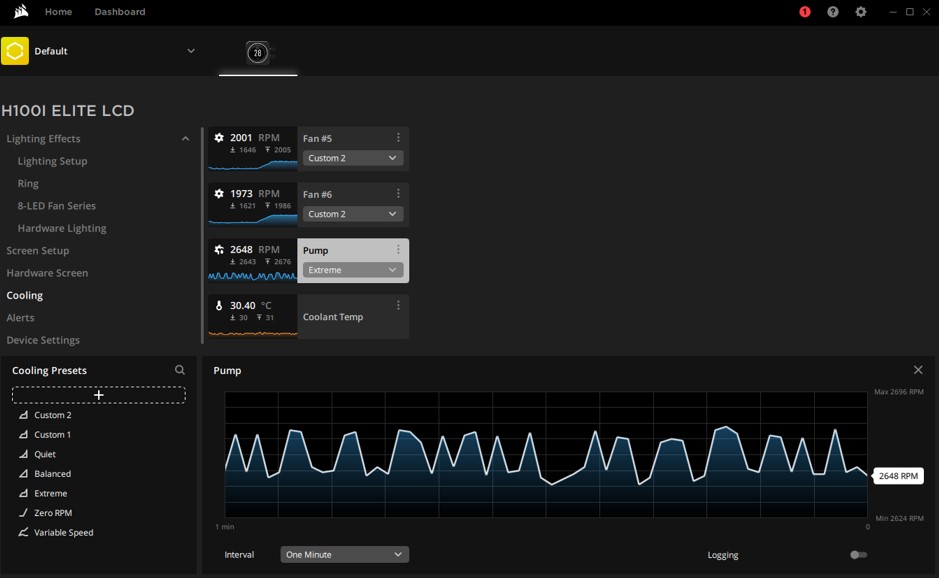Viewport: 939px width, 578px height.
Task: Click the Fan #5 2001 RPM reading
Action: pos(255,138)
